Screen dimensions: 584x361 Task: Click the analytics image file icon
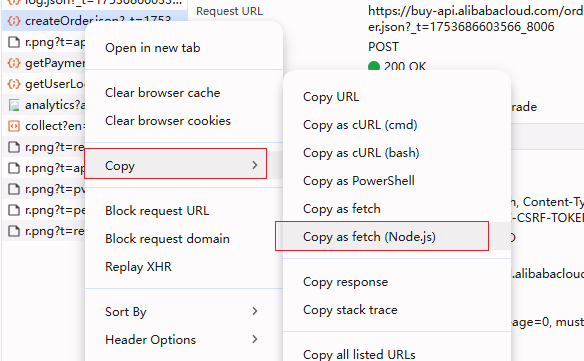(14, 105)
